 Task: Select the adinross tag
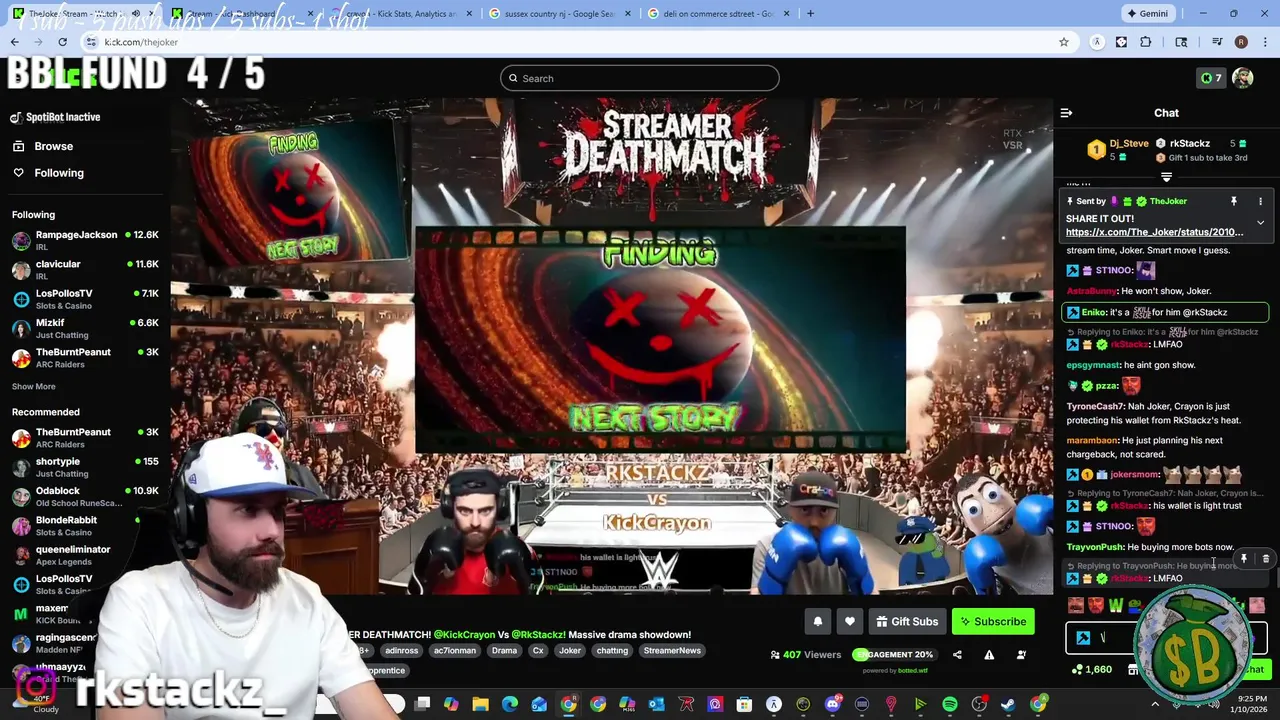tap(401, 651)
